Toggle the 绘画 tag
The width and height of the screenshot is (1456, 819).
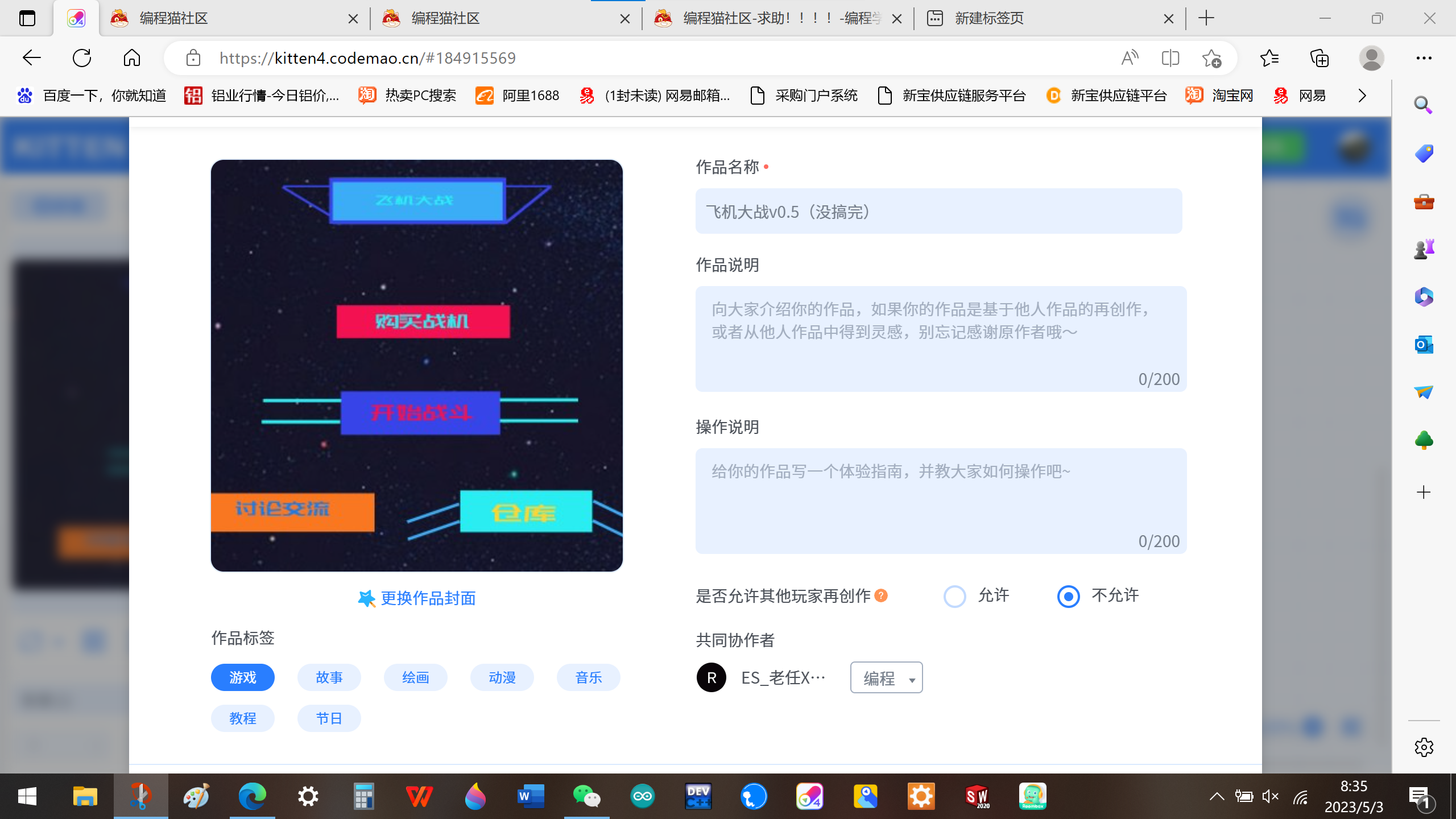pos(416,677)
